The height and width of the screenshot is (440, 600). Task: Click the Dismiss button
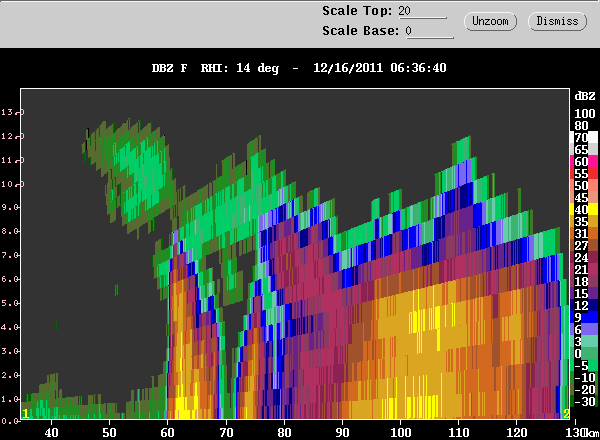click(557, 21)
